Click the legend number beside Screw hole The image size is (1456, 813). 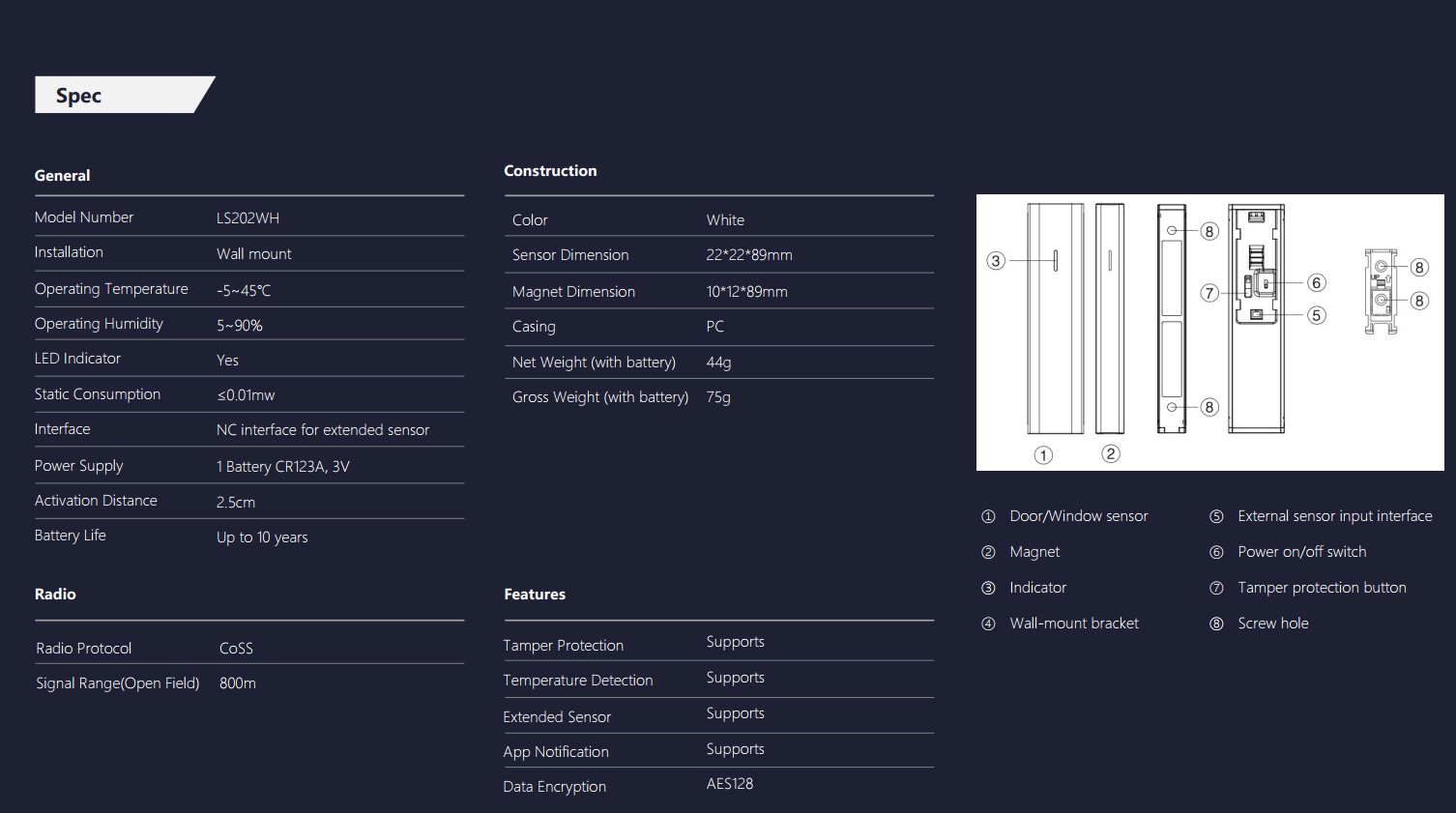tap(1216, 624)
